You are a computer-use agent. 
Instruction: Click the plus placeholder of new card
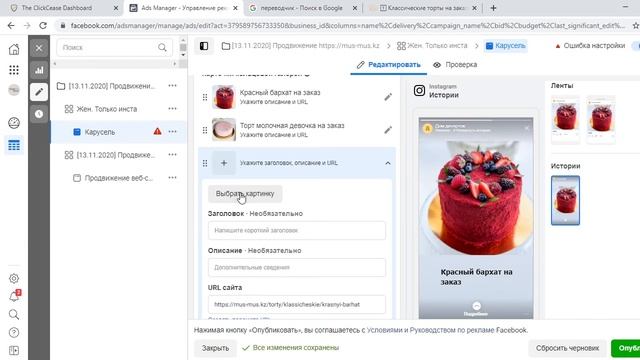[x=224, y=163]
